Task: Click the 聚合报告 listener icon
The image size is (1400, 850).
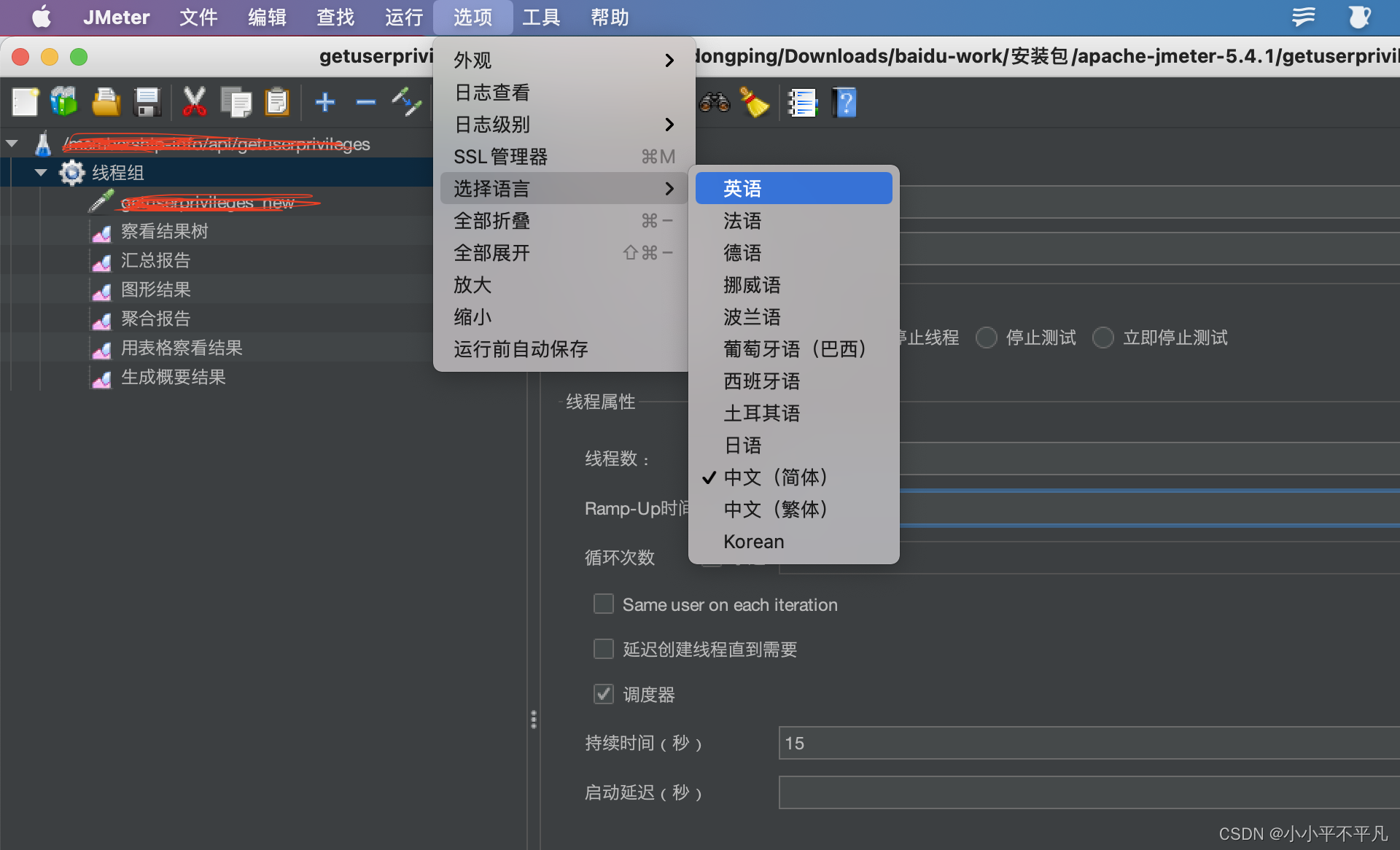Action: pos(101,319)
